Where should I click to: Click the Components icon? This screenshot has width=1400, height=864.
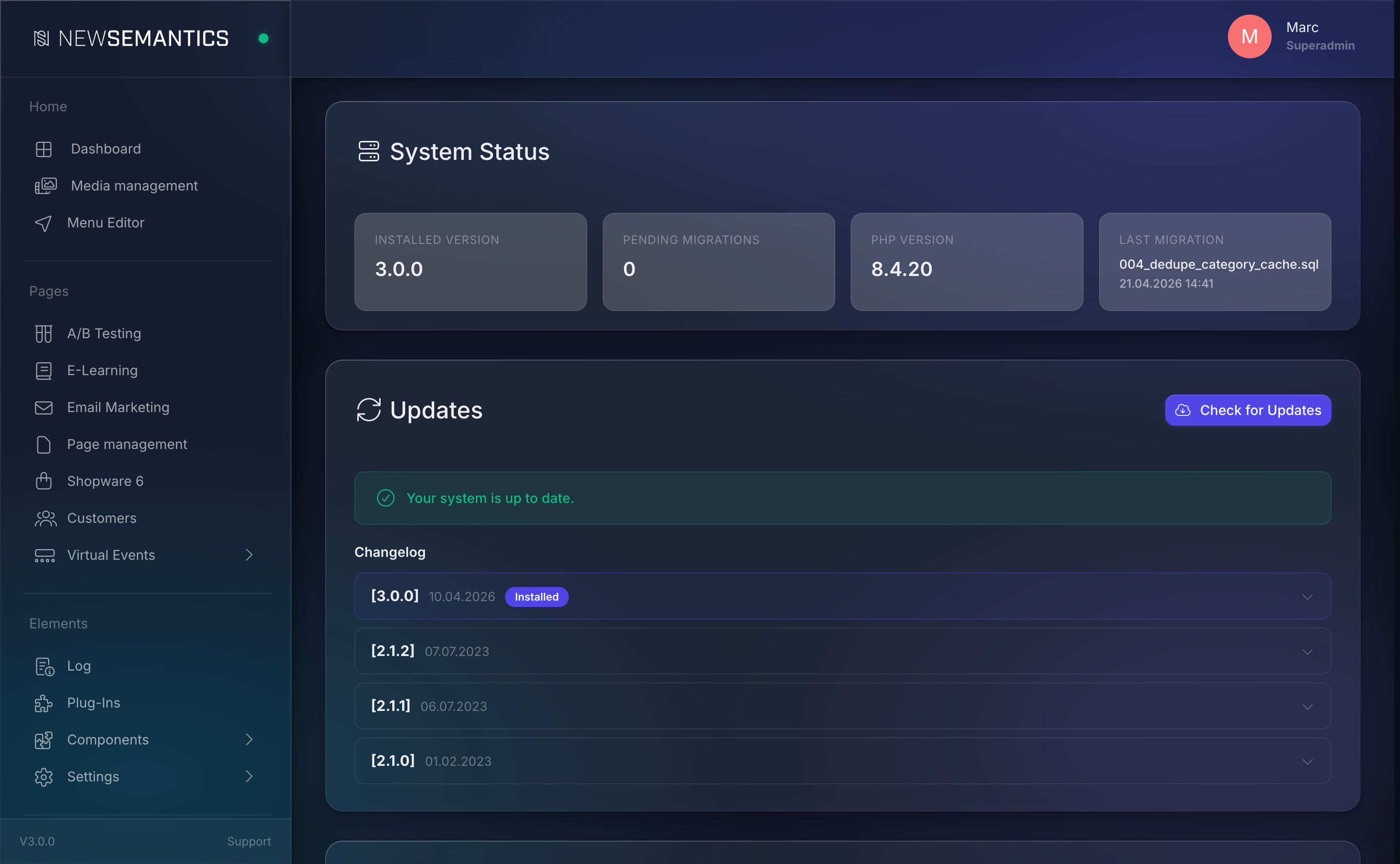click(43, 740)
